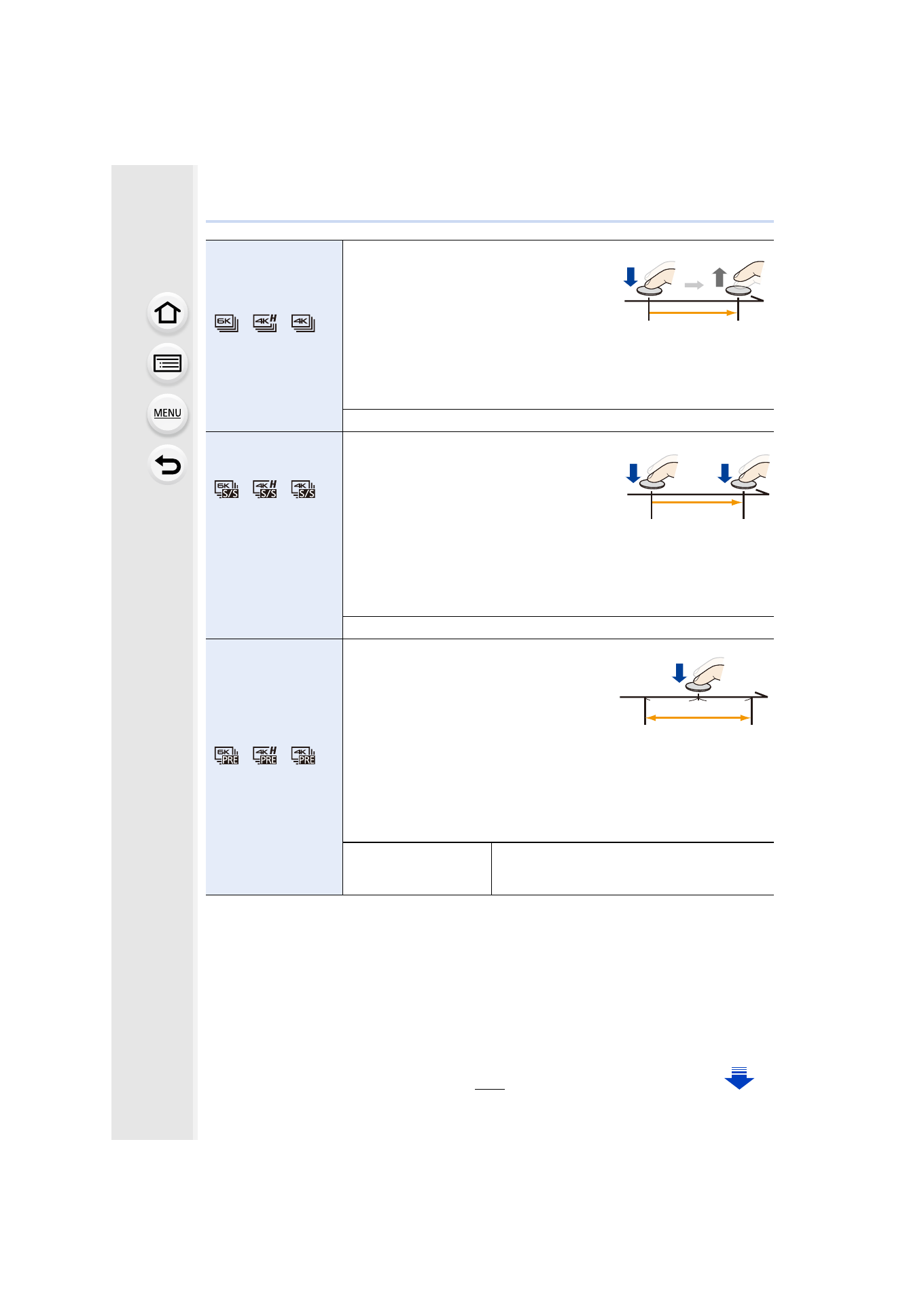The image size is (924, 1305).
Task: Click the Home icon in sidebar
Action: 167,313
